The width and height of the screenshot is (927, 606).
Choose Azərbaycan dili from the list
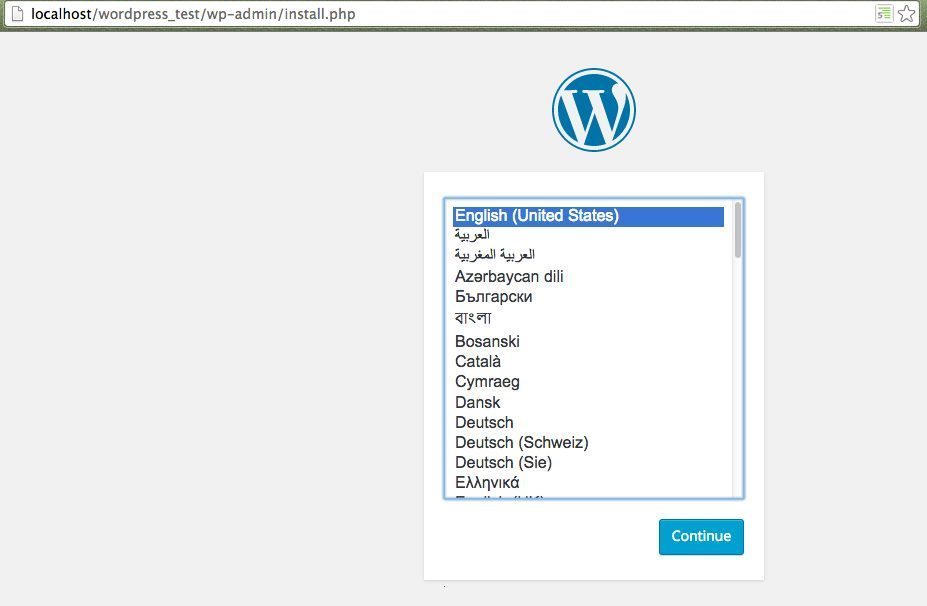click(588, 276)
